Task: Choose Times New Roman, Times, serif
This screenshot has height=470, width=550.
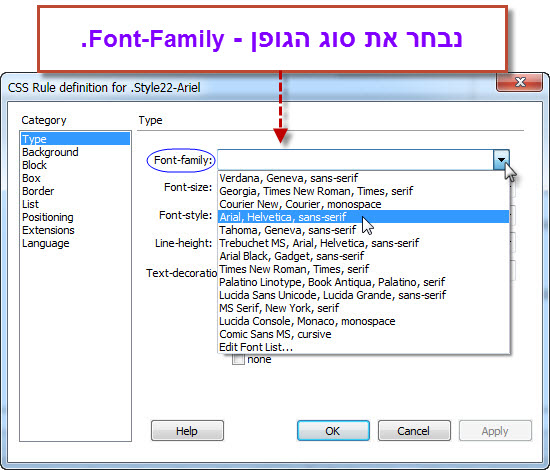Action: (363, 269)
